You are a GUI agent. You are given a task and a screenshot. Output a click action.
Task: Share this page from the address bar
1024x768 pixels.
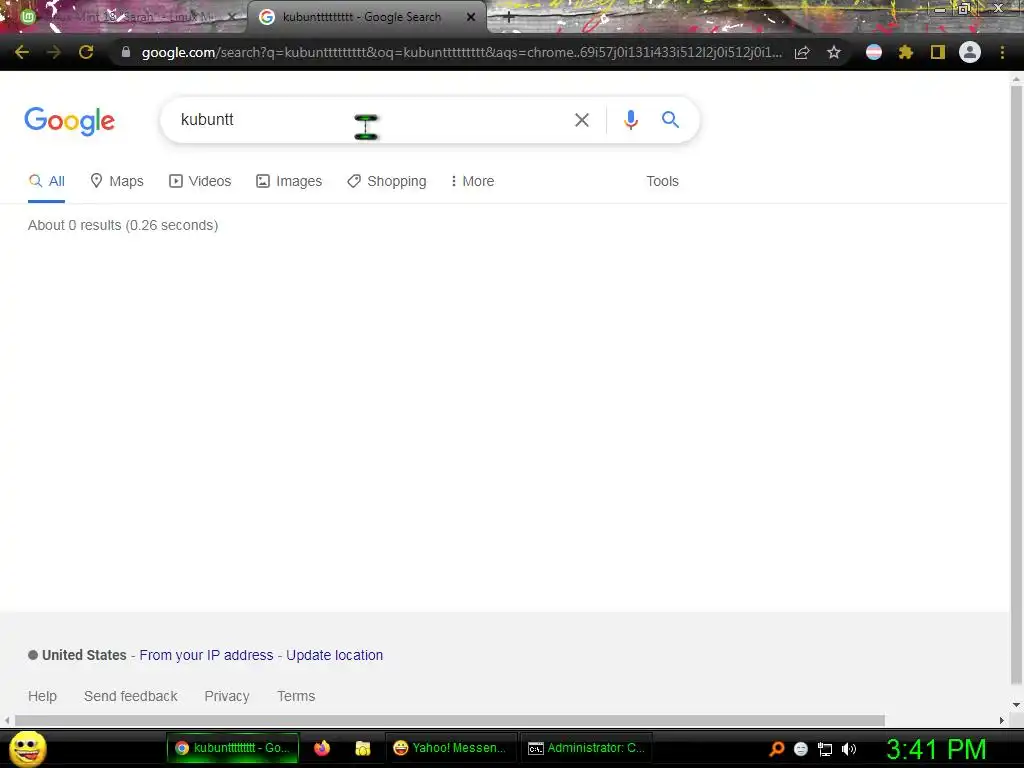(x=803, y=52)
